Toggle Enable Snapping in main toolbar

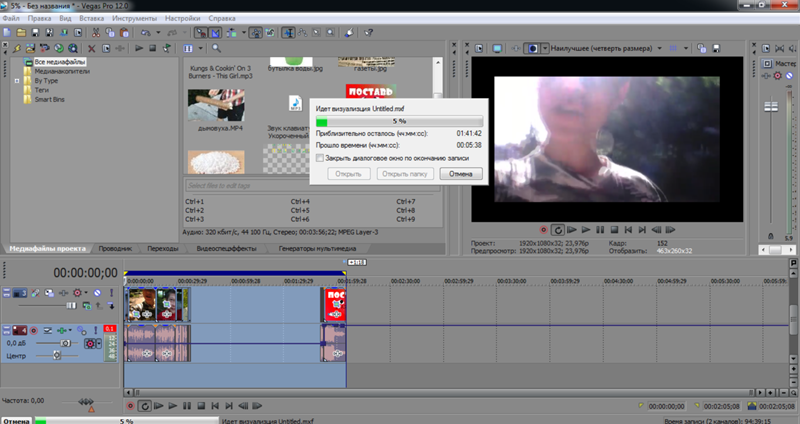pyautogui.click(x=201, y=33)
